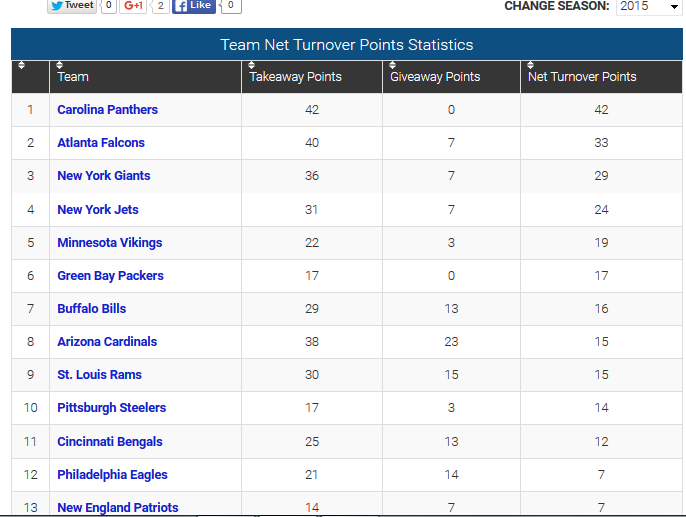Image resolution: width=686 pixels, height=517 pixels.
Task: Select Buffalo Bills net points 16
Action: point(601,309)
